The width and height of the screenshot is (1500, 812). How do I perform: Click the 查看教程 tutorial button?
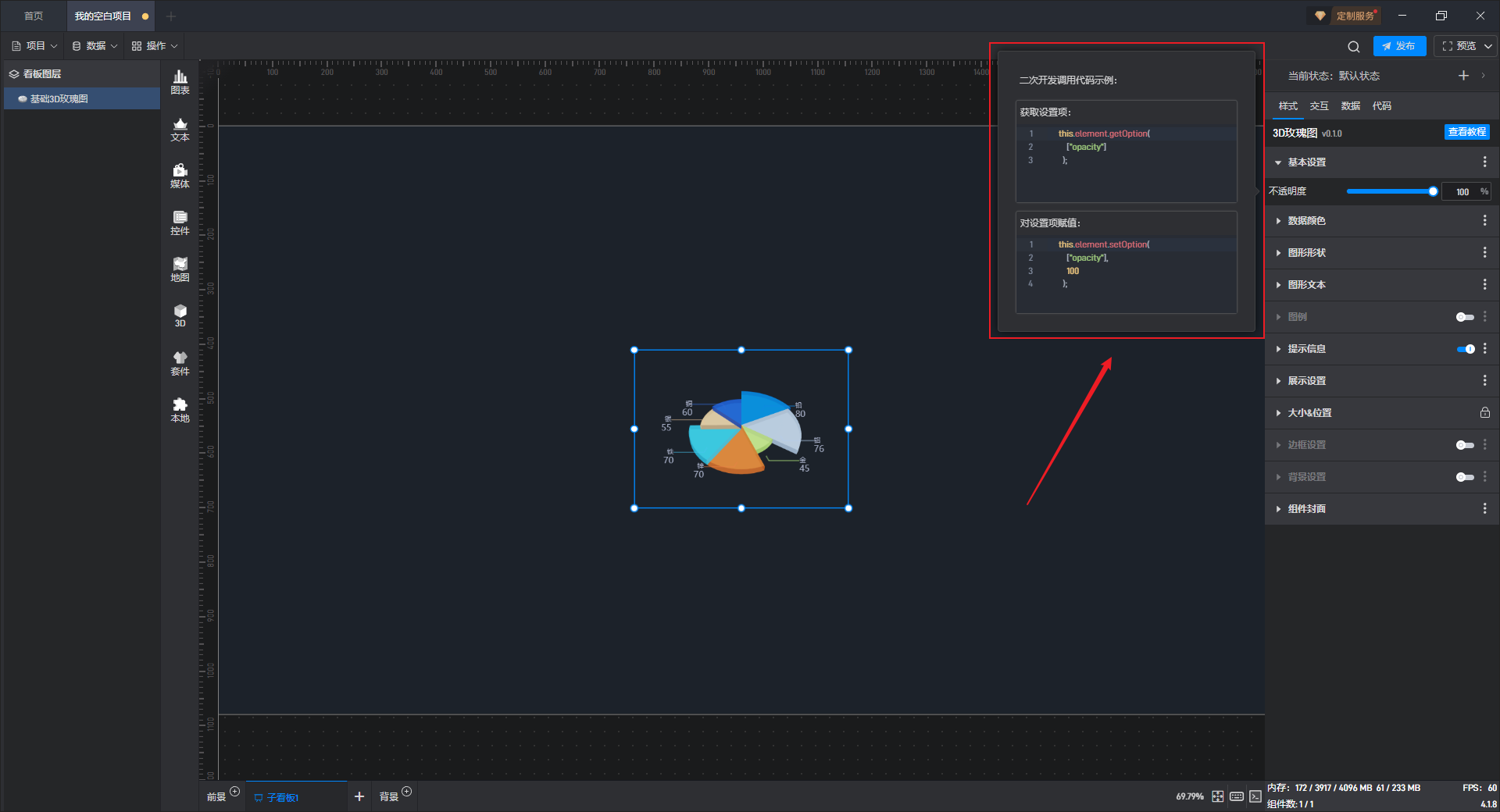click(1467, 132)
